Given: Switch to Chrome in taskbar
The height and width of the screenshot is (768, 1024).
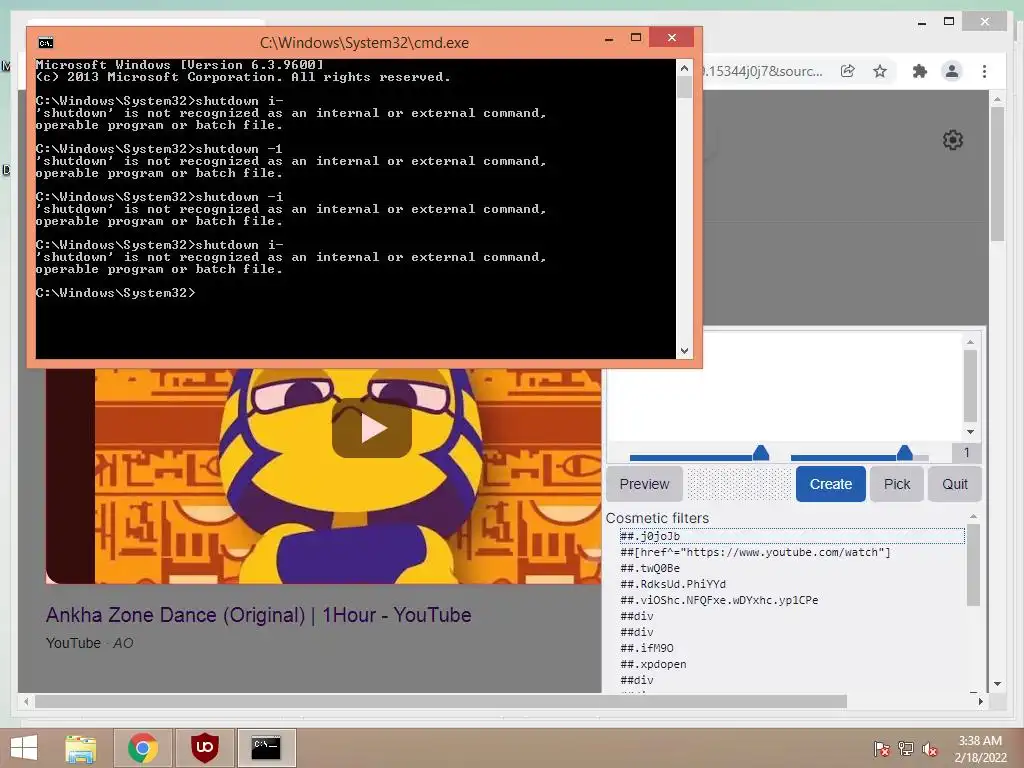Looking at the screenshot, I should [142, 748].
